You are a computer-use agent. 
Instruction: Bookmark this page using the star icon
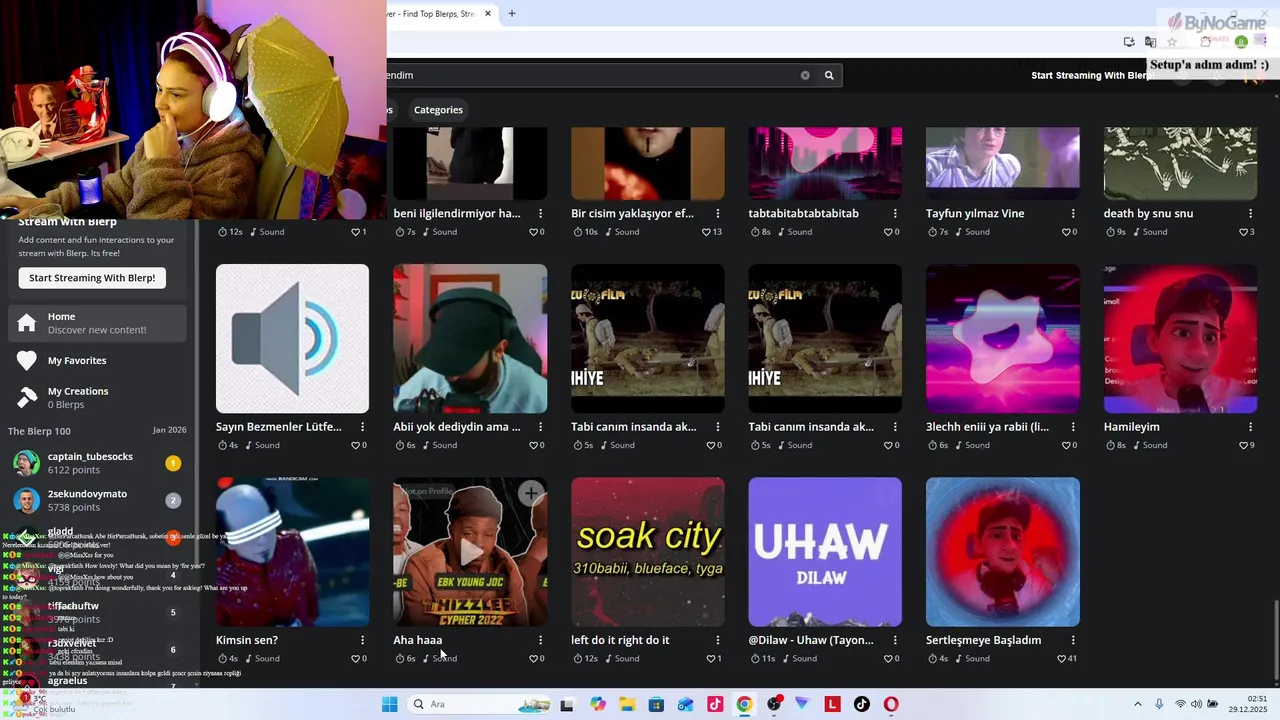pyautogui.click(x=1172, y=42)
